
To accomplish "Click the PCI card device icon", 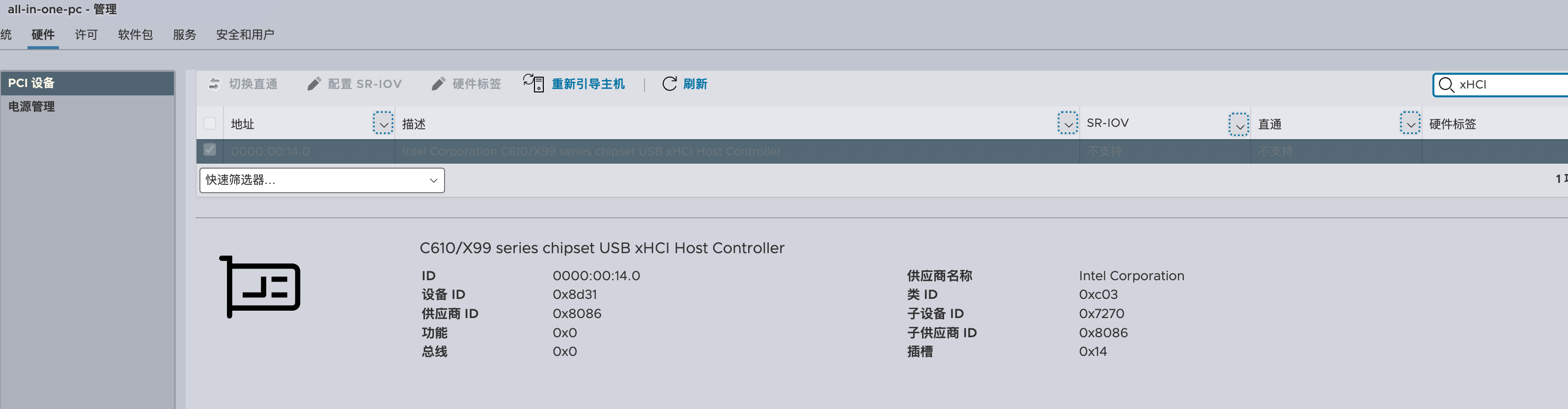I will point(260,287).
